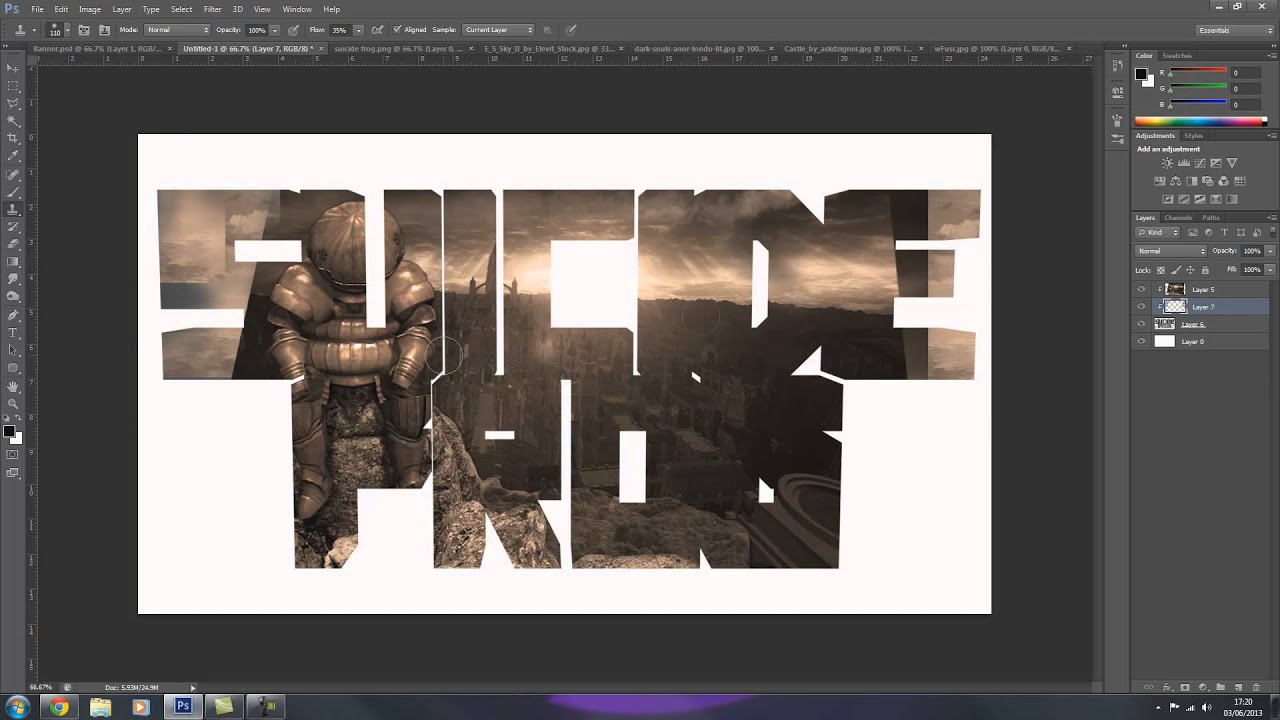Select the Polygonal Lasso tool
1280x720 pixels.
(13, 103)
